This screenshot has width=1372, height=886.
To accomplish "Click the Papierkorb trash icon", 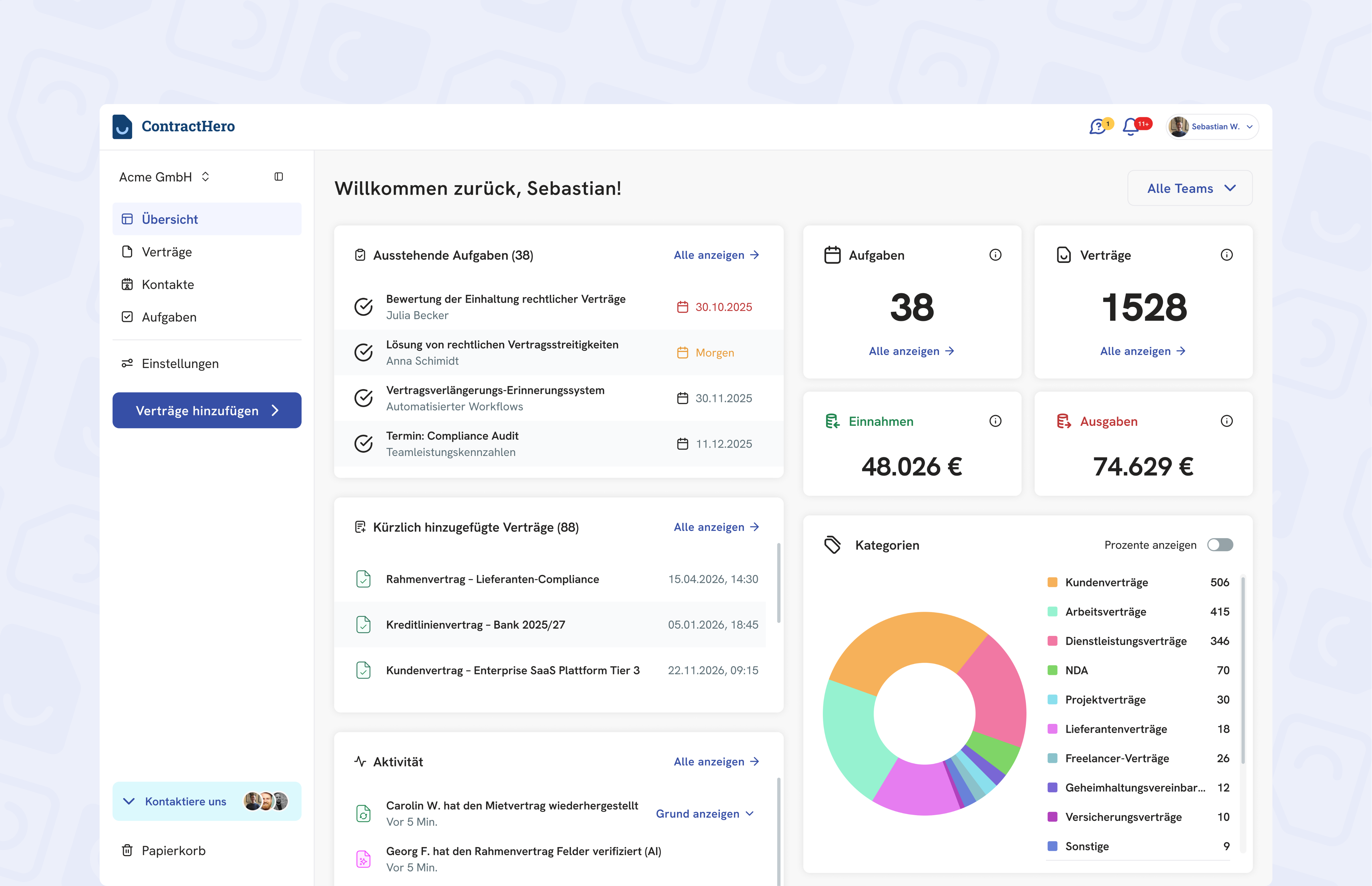I will pyautogui.click(x=127, y=850).
